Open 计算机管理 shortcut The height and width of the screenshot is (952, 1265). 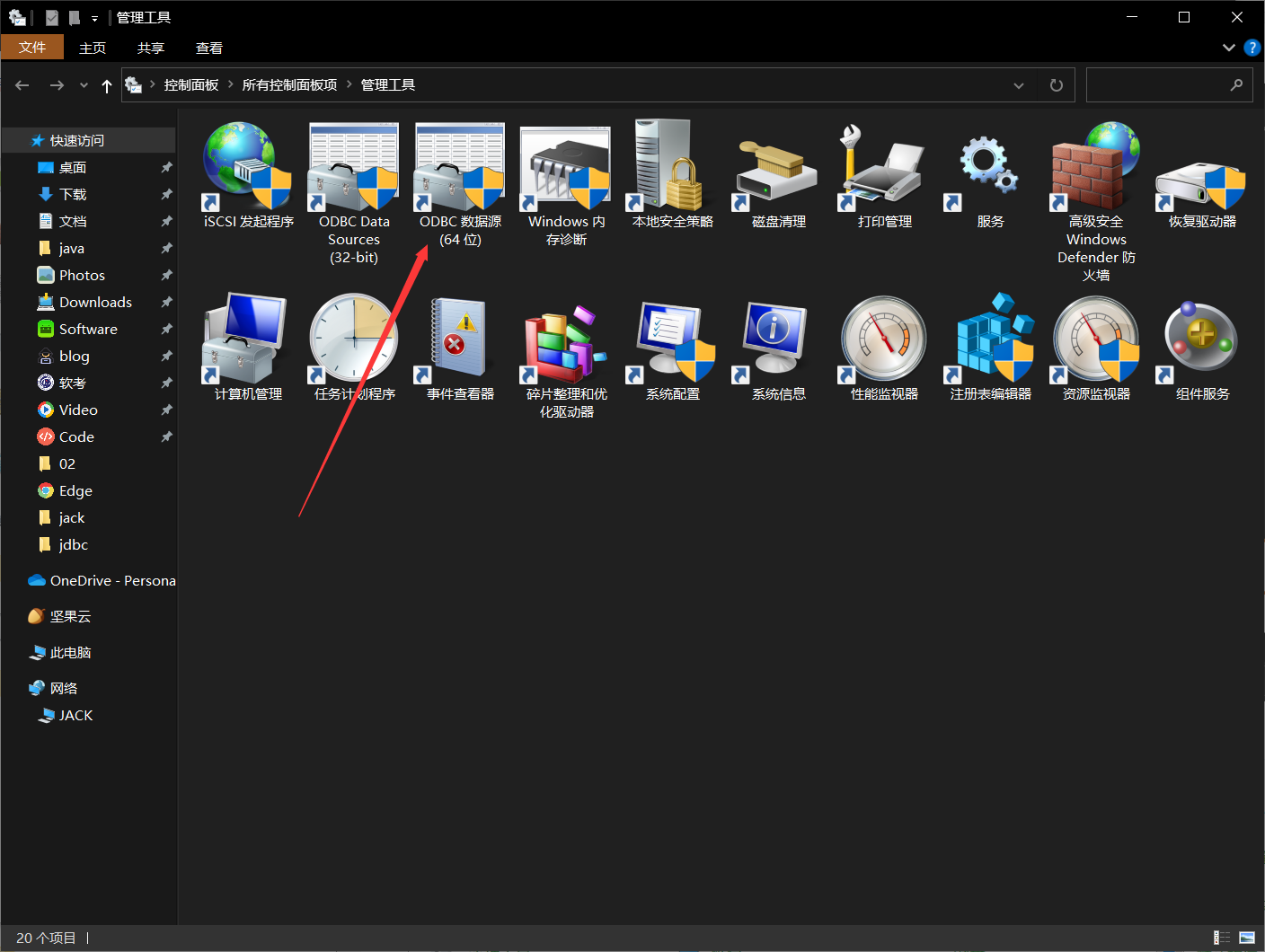click(x=248, y=348)
